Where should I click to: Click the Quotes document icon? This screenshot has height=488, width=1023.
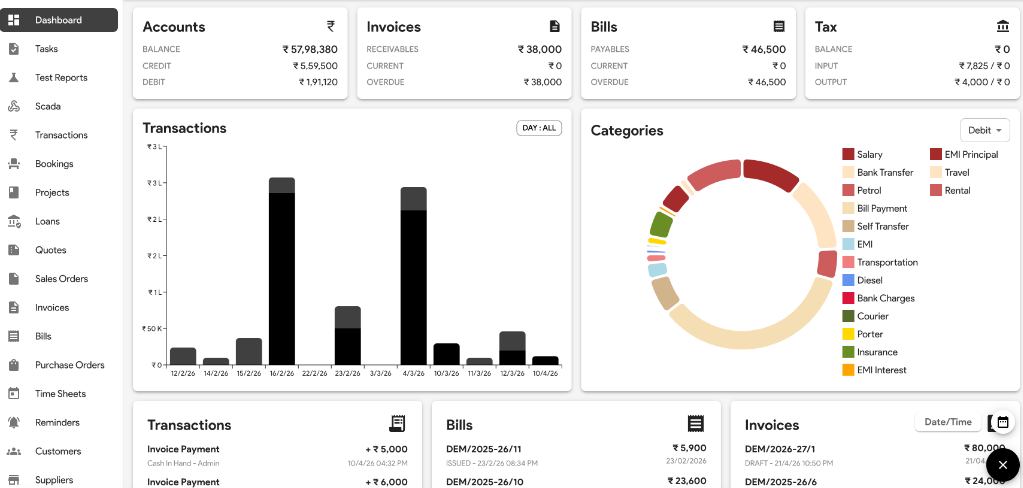(13, 250)
